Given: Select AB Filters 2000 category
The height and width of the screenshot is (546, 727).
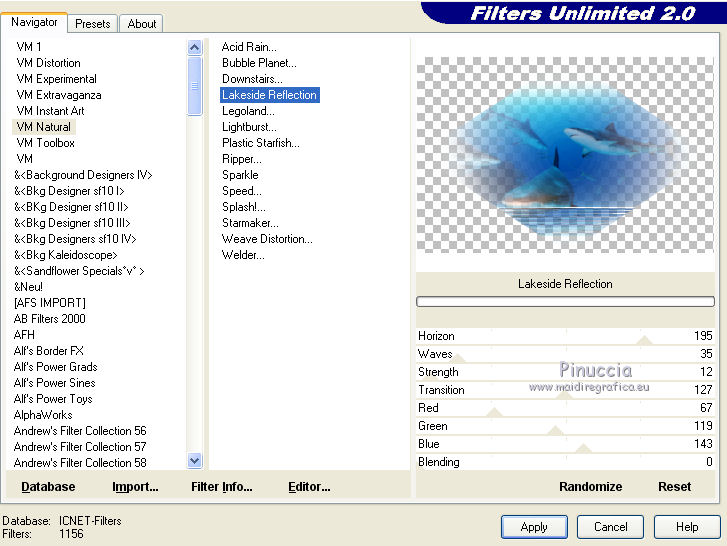Looking at the screenshot, I should pyautogui.click(x=50, y=319).
